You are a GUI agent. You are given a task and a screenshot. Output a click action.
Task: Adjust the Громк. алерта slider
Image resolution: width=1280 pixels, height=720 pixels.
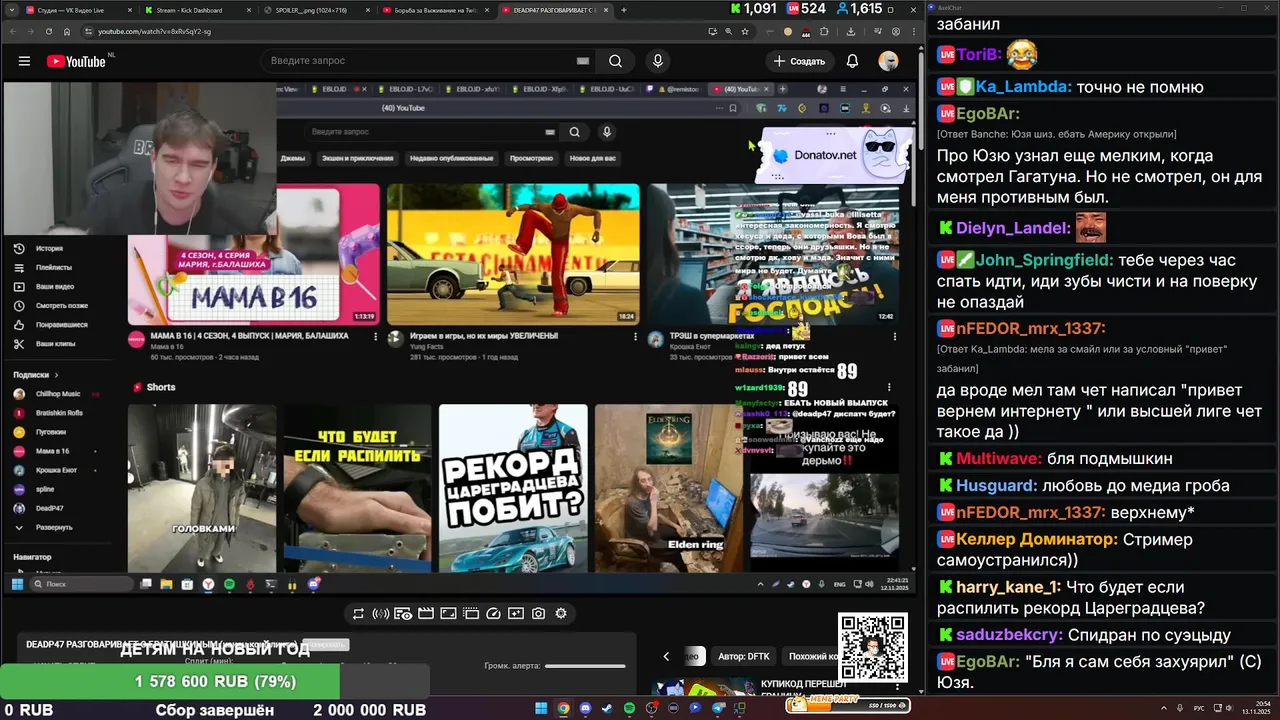tap(586, 666)
